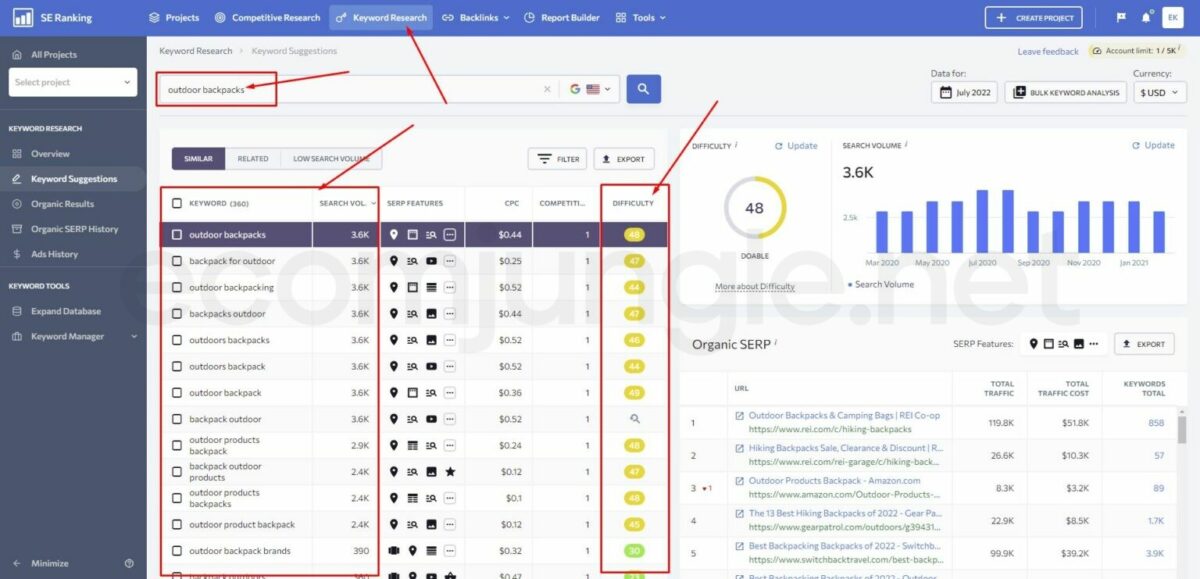The image size is (1200, 579).
Task: Expand the Google US search engine selector
Action: pyautogui.click(x=589, y=89)
